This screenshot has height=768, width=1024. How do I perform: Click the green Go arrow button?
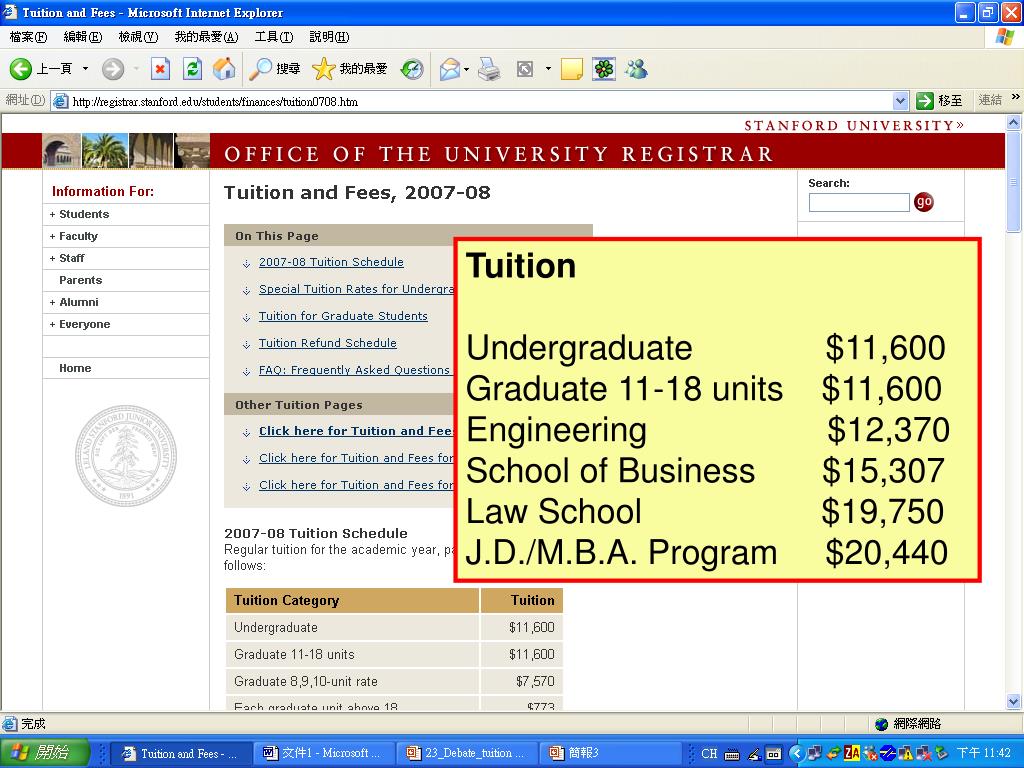925,101
